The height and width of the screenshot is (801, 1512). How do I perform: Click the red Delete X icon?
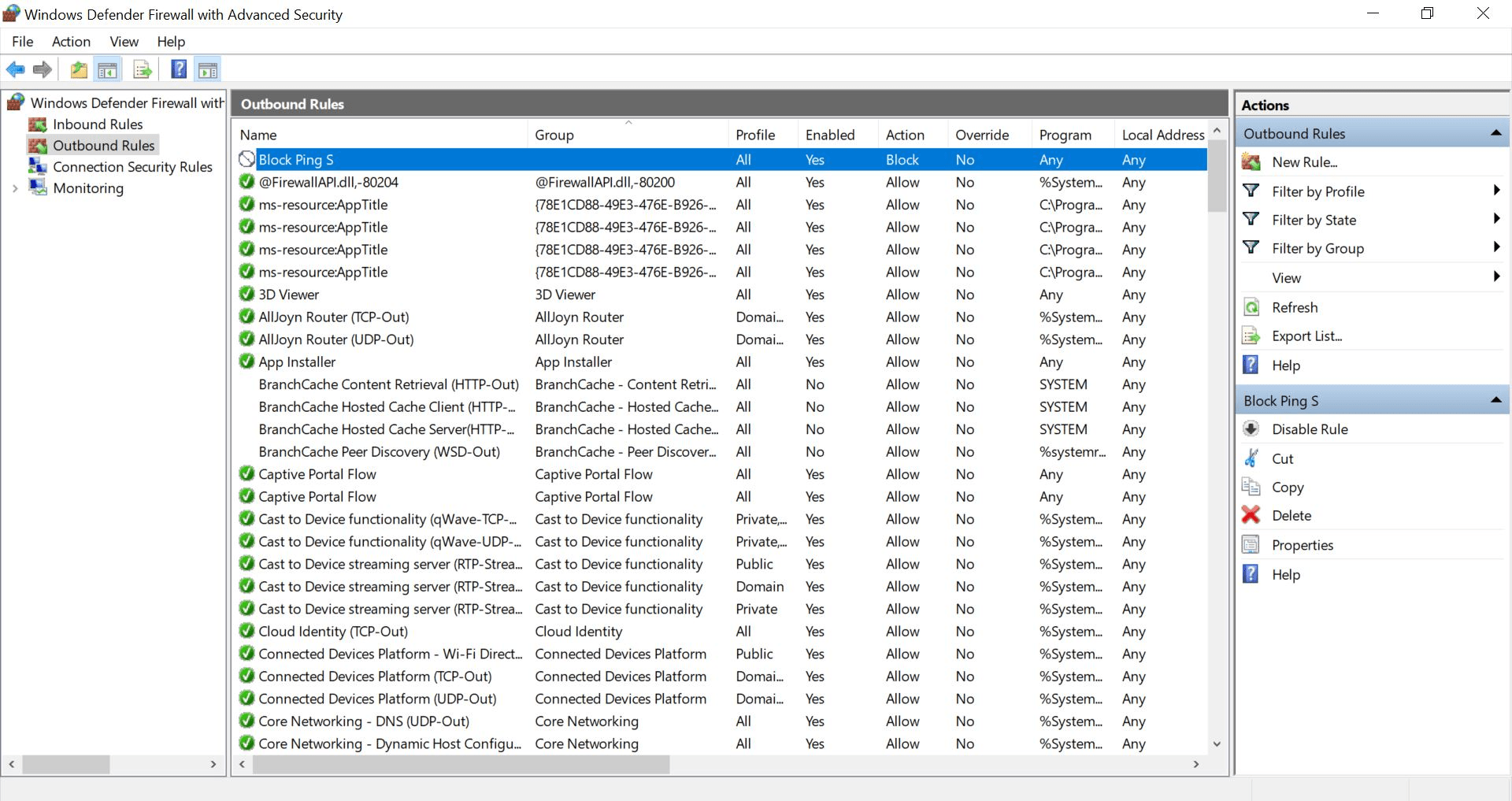(x=1251, y=515)
